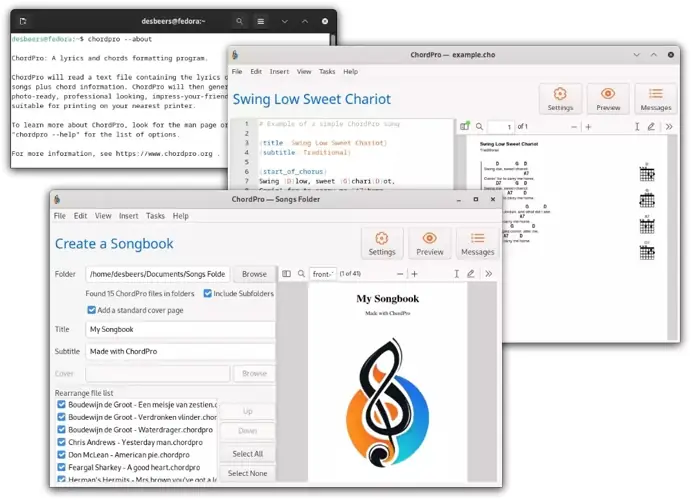
Task: Open Messages in the example.cho window
Action: click(x=655, y=99)
